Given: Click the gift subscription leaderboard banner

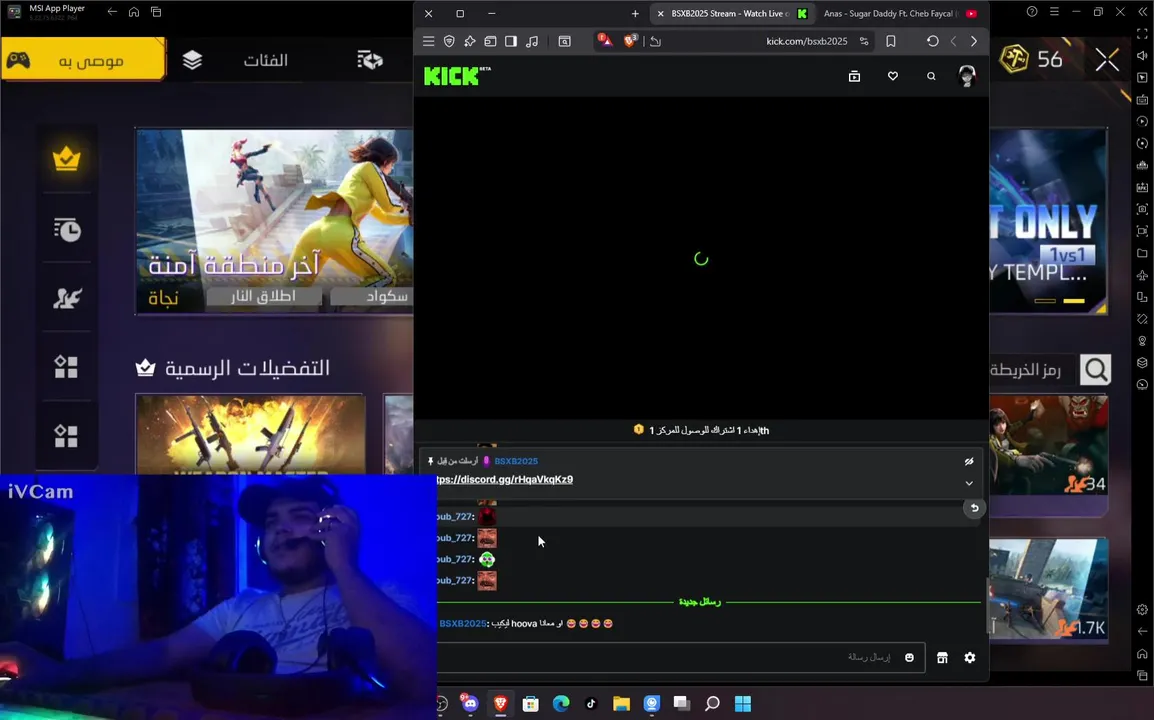Looking at the screenshot, I should [701, 430].
